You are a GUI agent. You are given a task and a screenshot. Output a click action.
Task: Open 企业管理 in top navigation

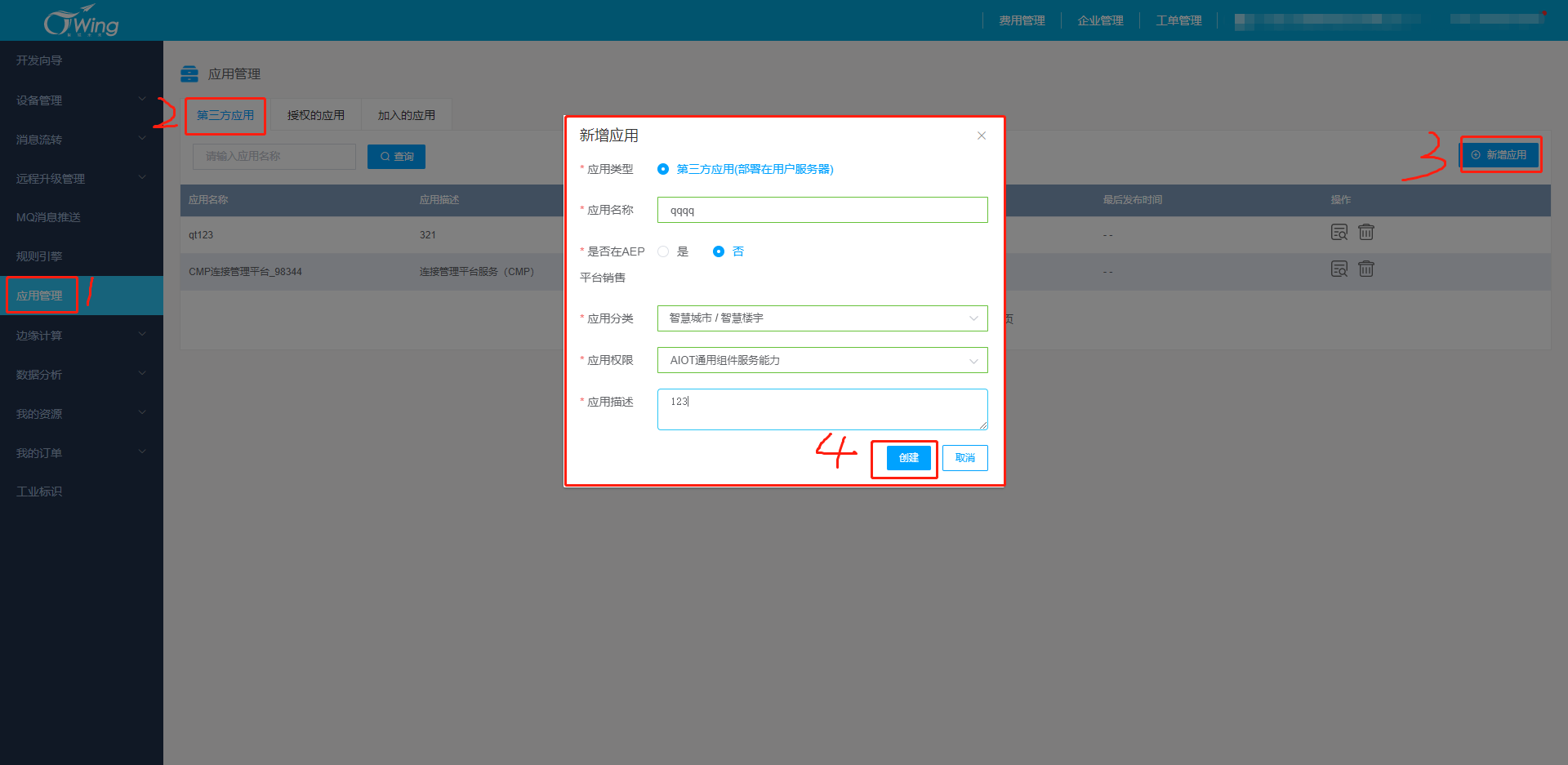[1100, 20]
